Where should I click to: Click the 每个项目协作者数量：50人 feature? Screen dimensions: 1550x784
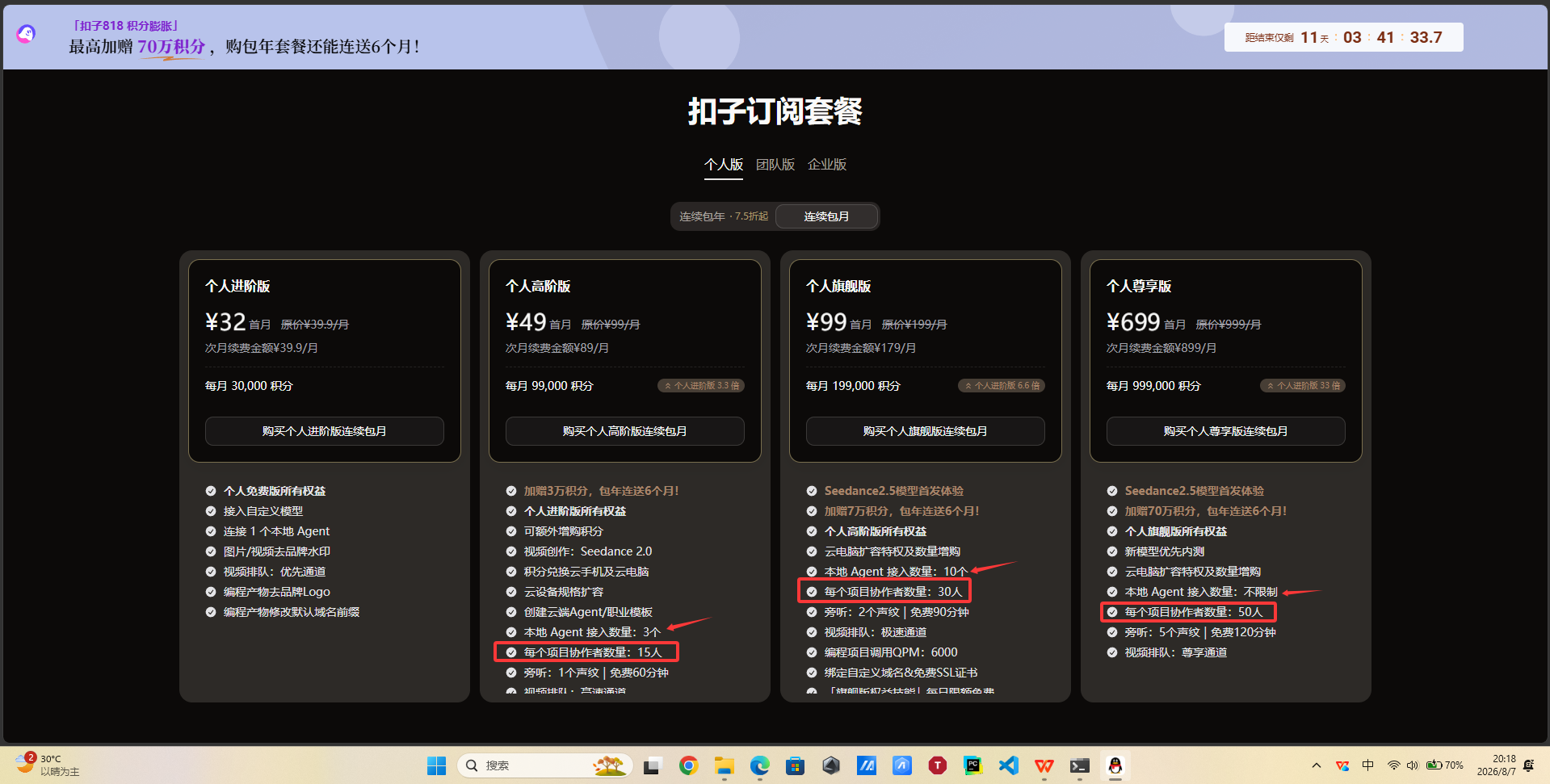coord(1194,612)
